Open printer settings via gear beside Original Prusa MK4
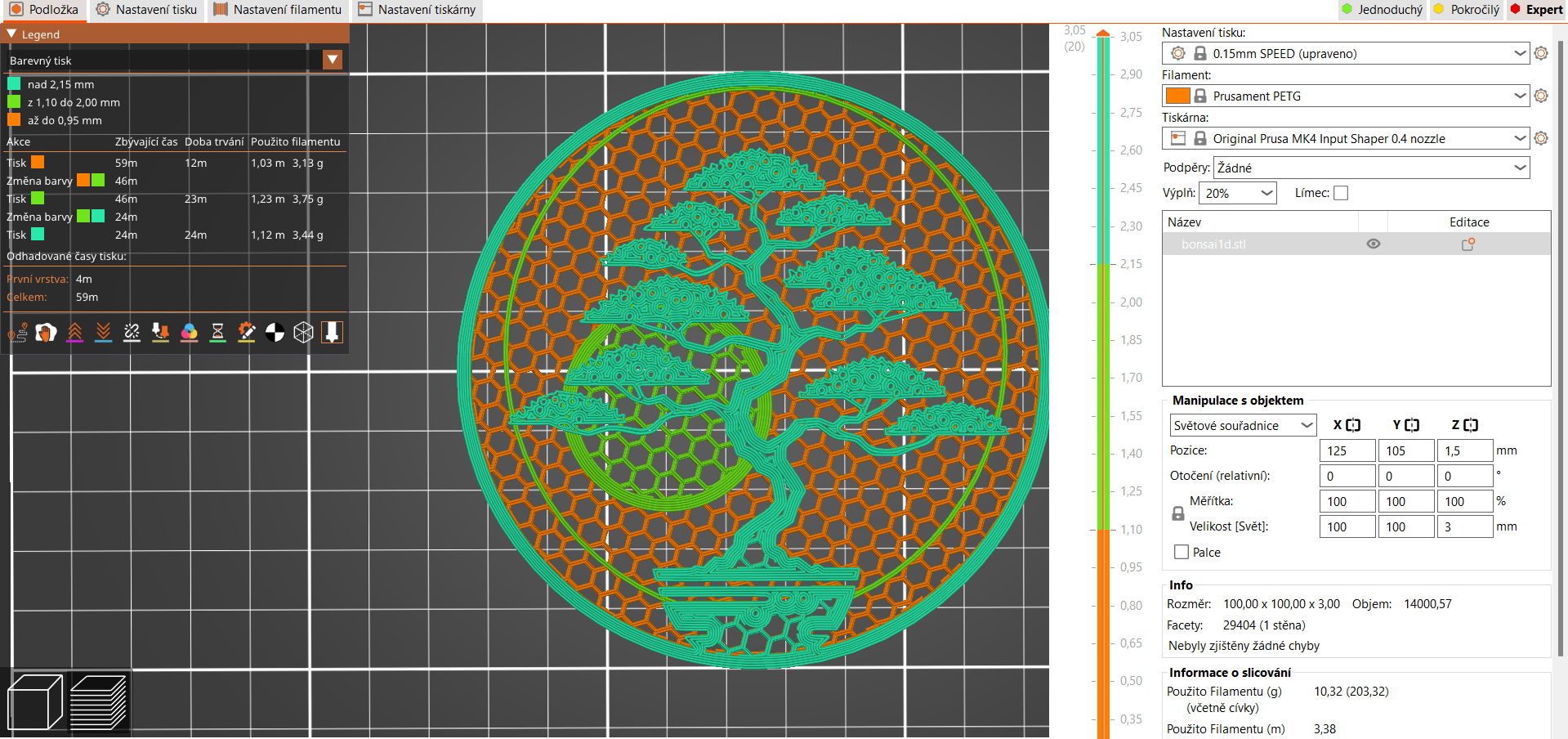 point(1541,138)
